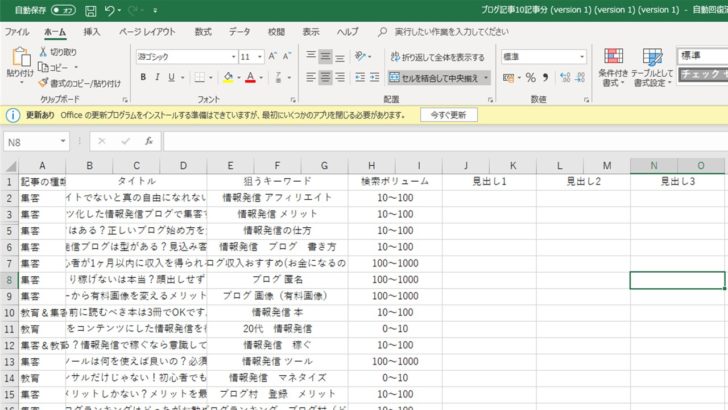Open the font name combo box
This screenshot has width=728, height=410.
click(187, 57)
